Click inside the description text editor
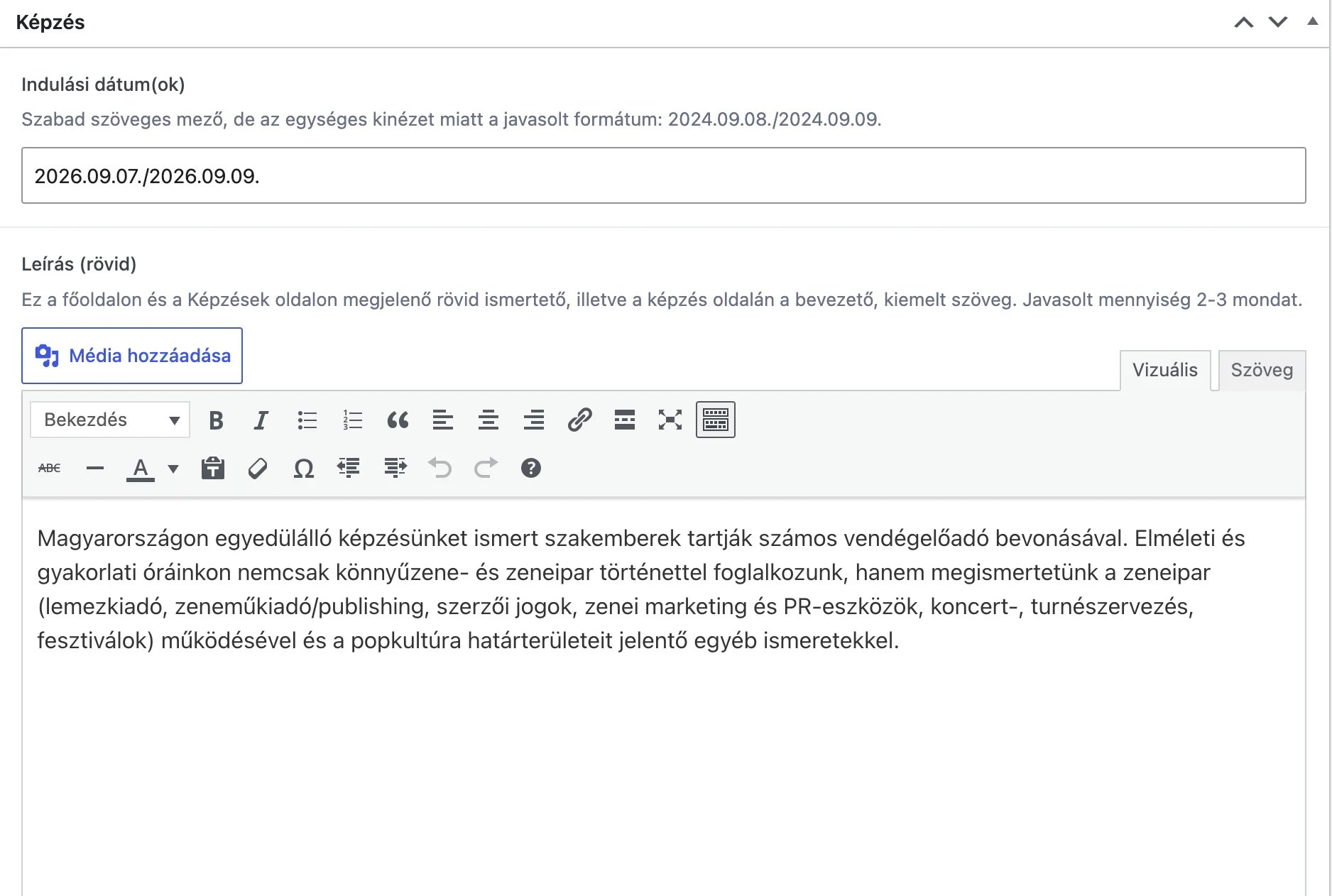1332x896 pixels. [x=663, y=696]
